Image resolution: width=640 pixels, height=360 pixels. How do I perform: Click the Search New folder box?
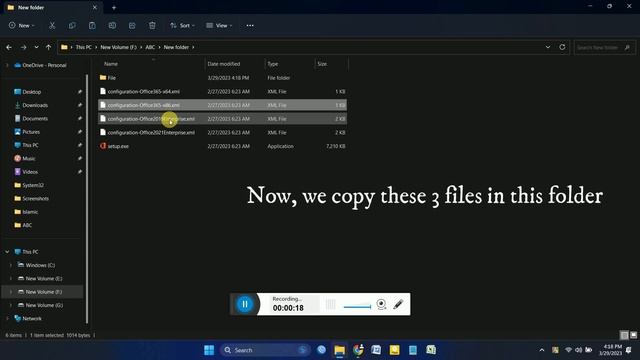click(x=604, y=47)
